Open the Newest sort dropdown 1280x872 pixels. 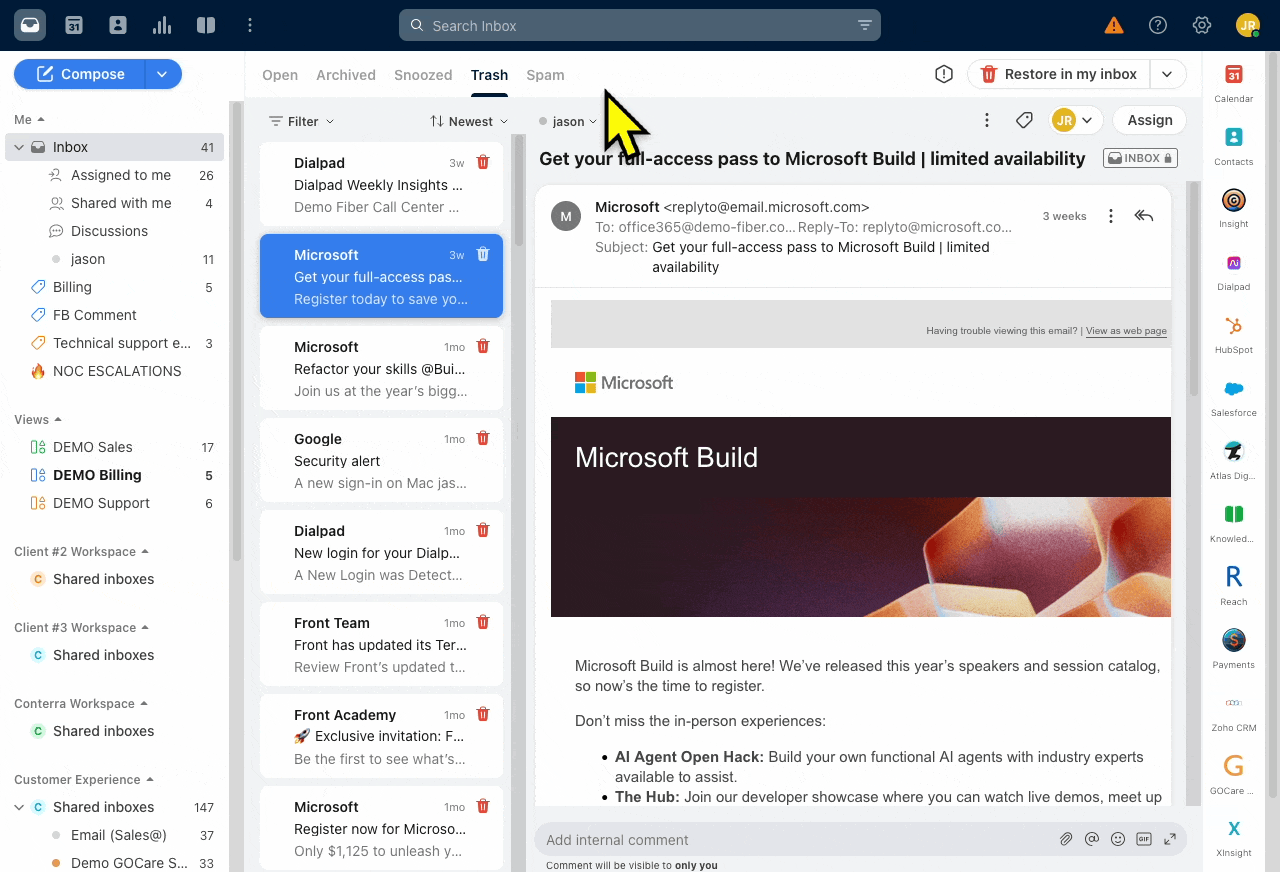469,121
